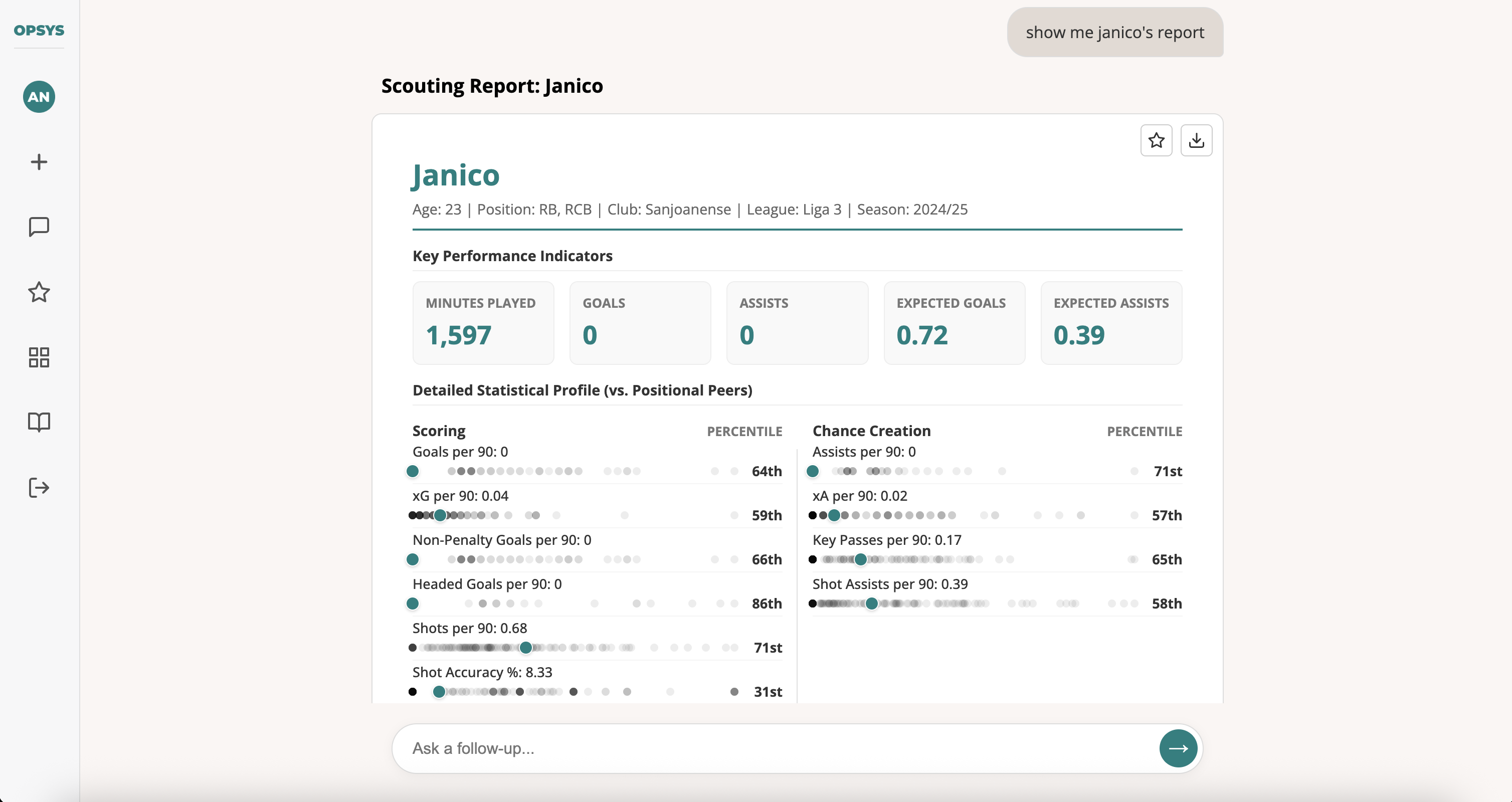Start a new chat with the plus icon
The height and width of the screenshot is (802, 1512).
click(x=38, y=162)
